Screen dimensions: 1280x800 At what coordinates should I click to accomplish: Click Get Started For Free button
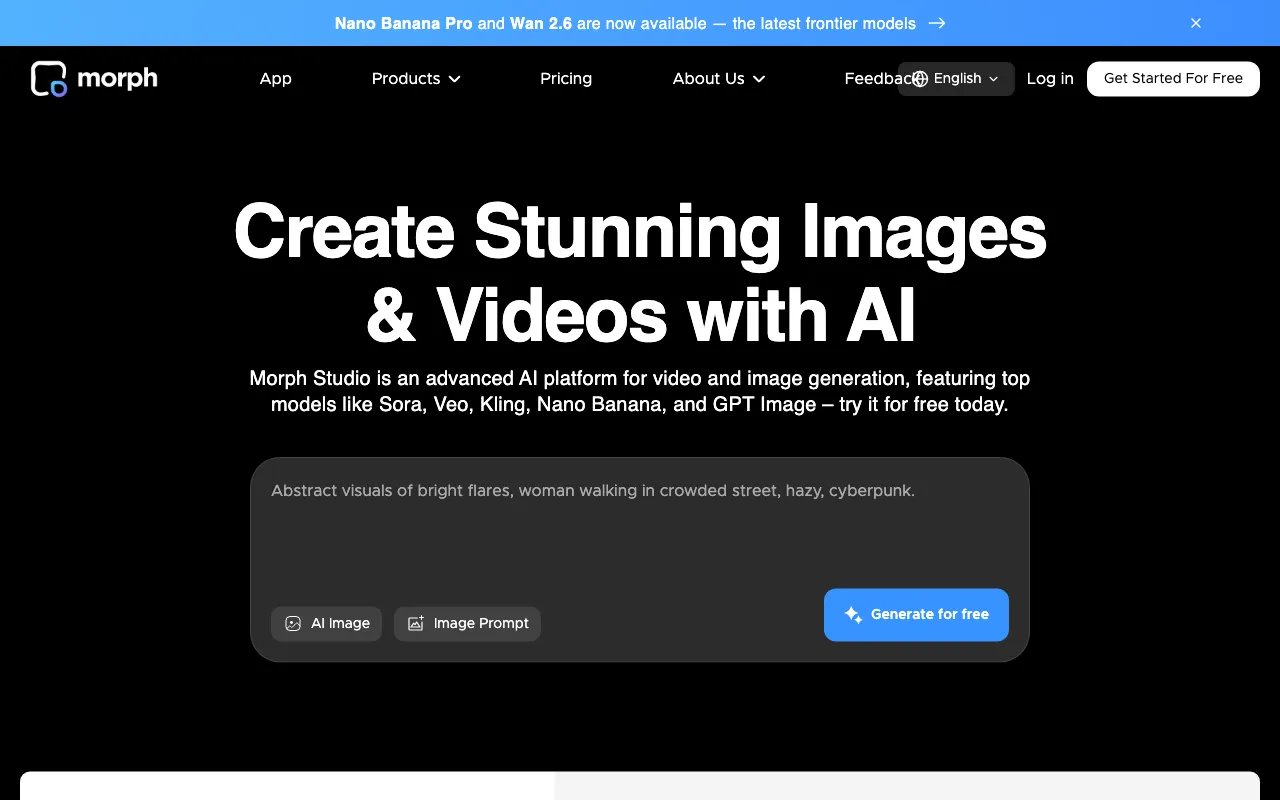tap(1173, 79)
